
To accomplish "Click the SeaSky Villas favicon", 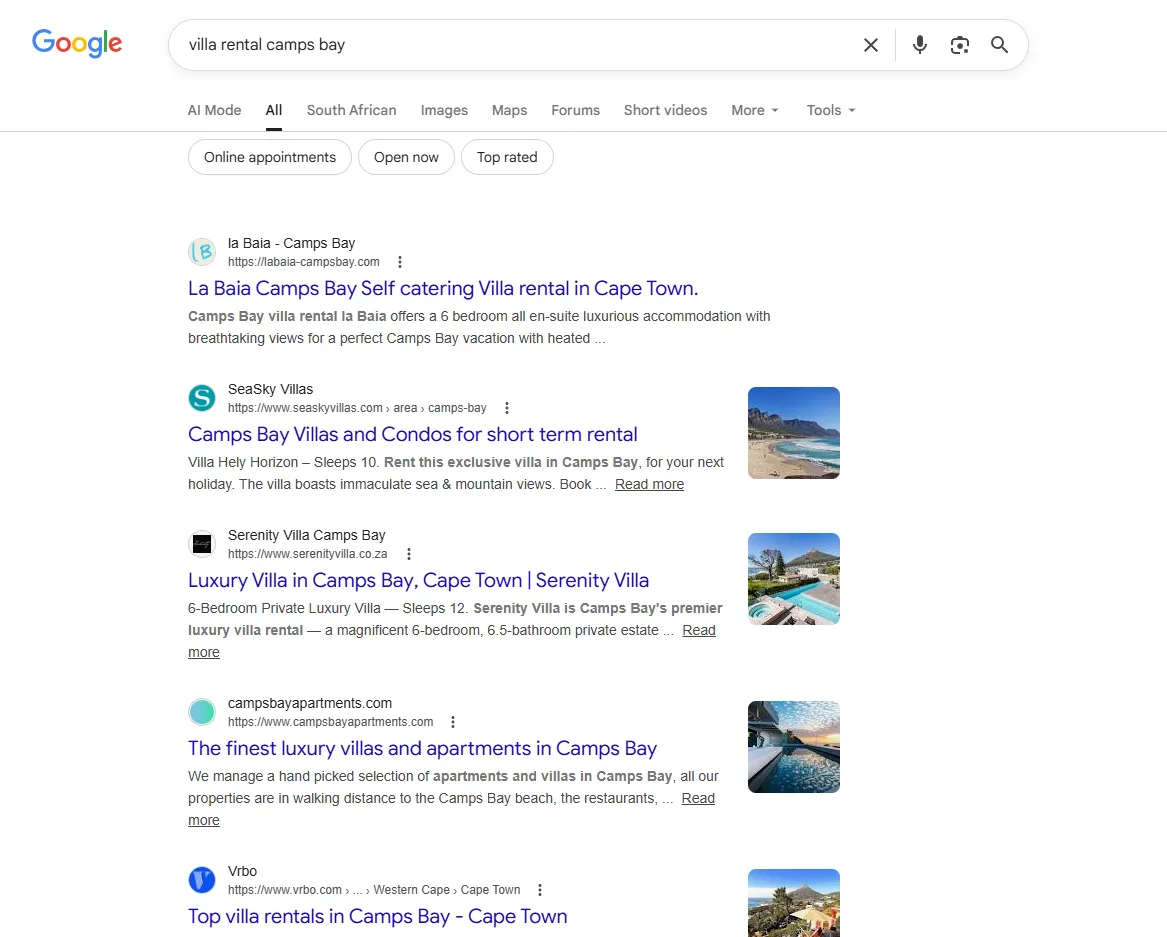I will click(202, 398).
